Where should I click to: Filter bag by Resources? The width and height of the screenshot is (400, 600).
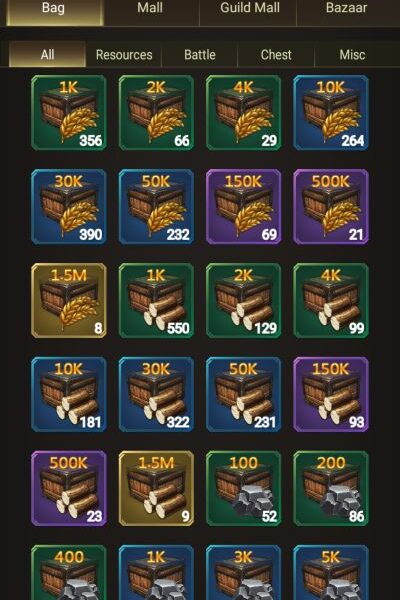pyautogui.click(x=124, y=55)
